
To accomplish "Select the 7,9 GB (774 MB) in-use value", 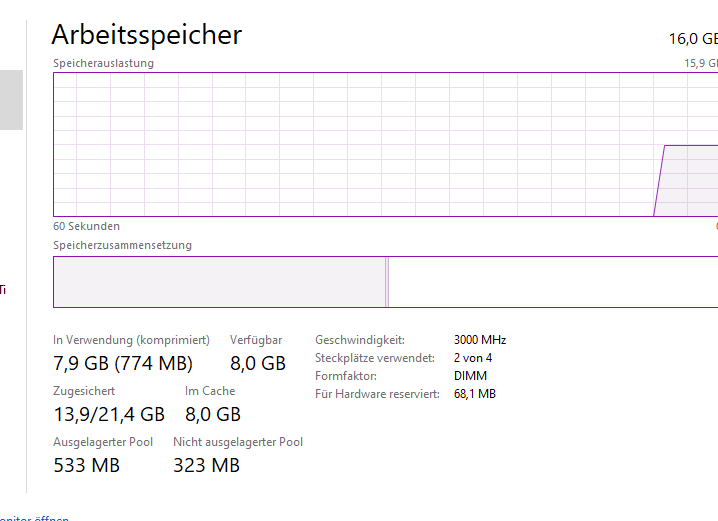I will pos(123,363).
